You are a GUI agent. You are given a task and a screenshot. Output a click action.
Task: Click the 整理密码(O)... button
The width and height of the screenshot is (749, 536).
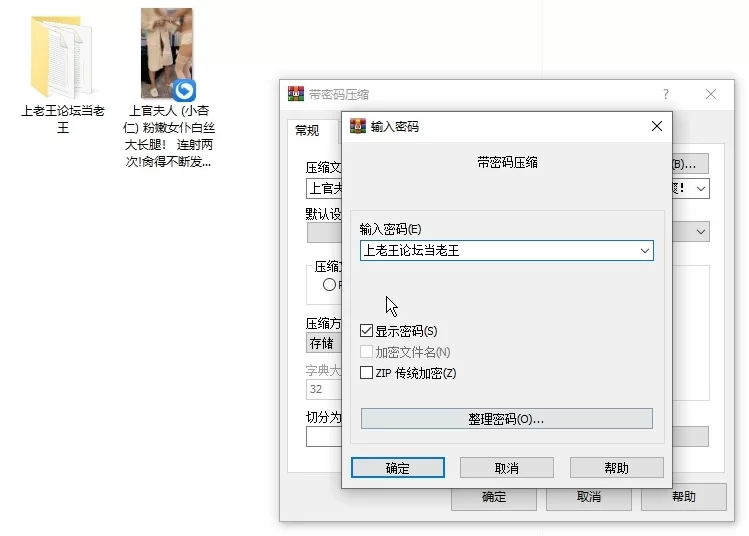(x=506, y=419)
